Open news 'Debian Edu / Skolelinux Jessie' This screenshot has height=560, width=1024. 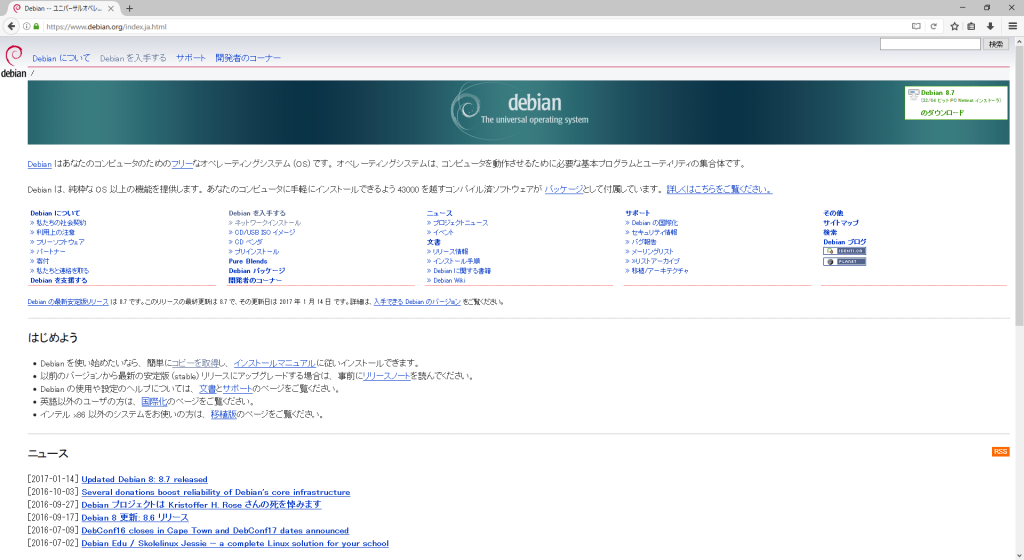click(235, 543)
